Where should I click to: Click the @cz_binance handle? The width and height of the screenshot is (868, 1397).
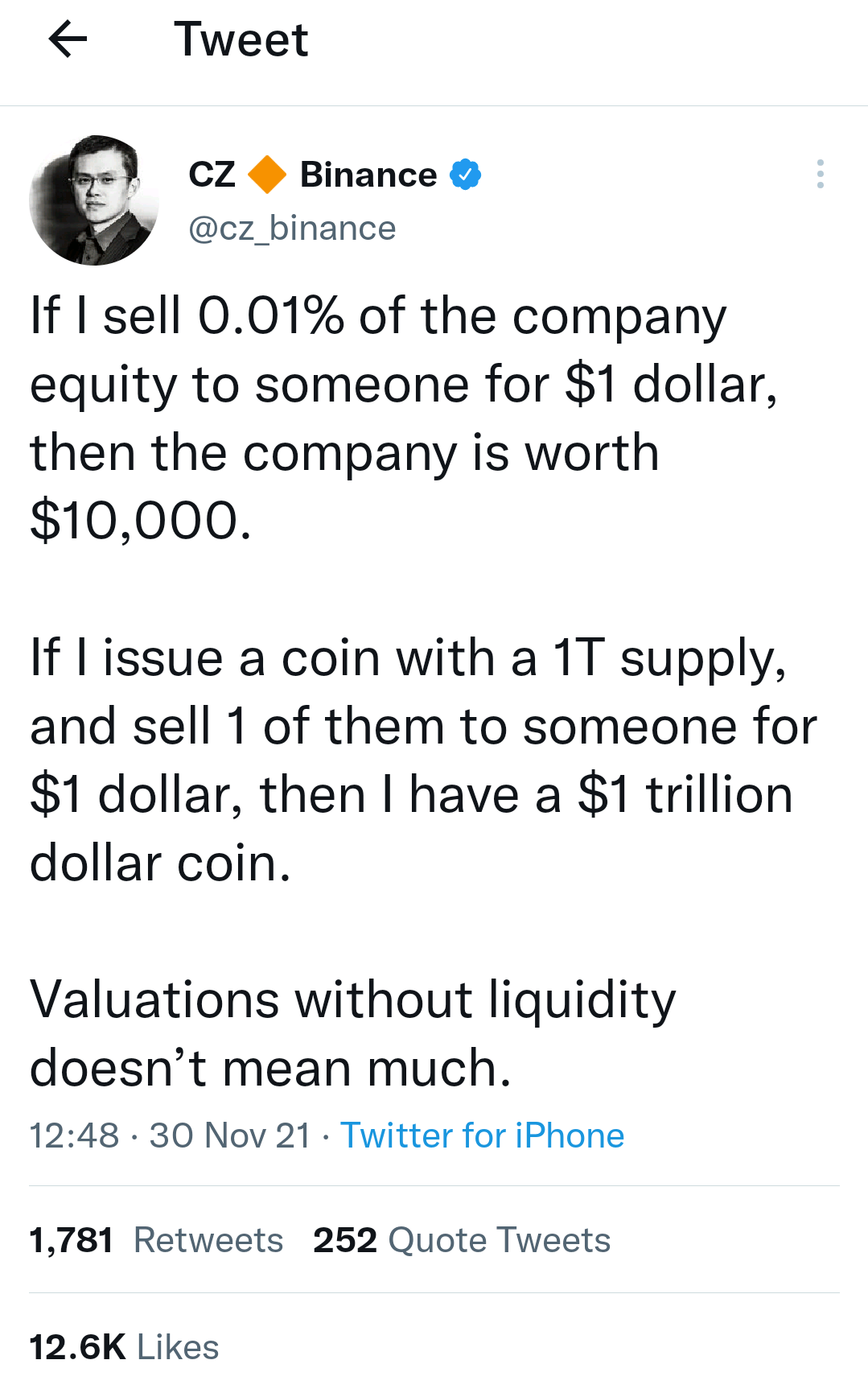[x=293, y=228]
